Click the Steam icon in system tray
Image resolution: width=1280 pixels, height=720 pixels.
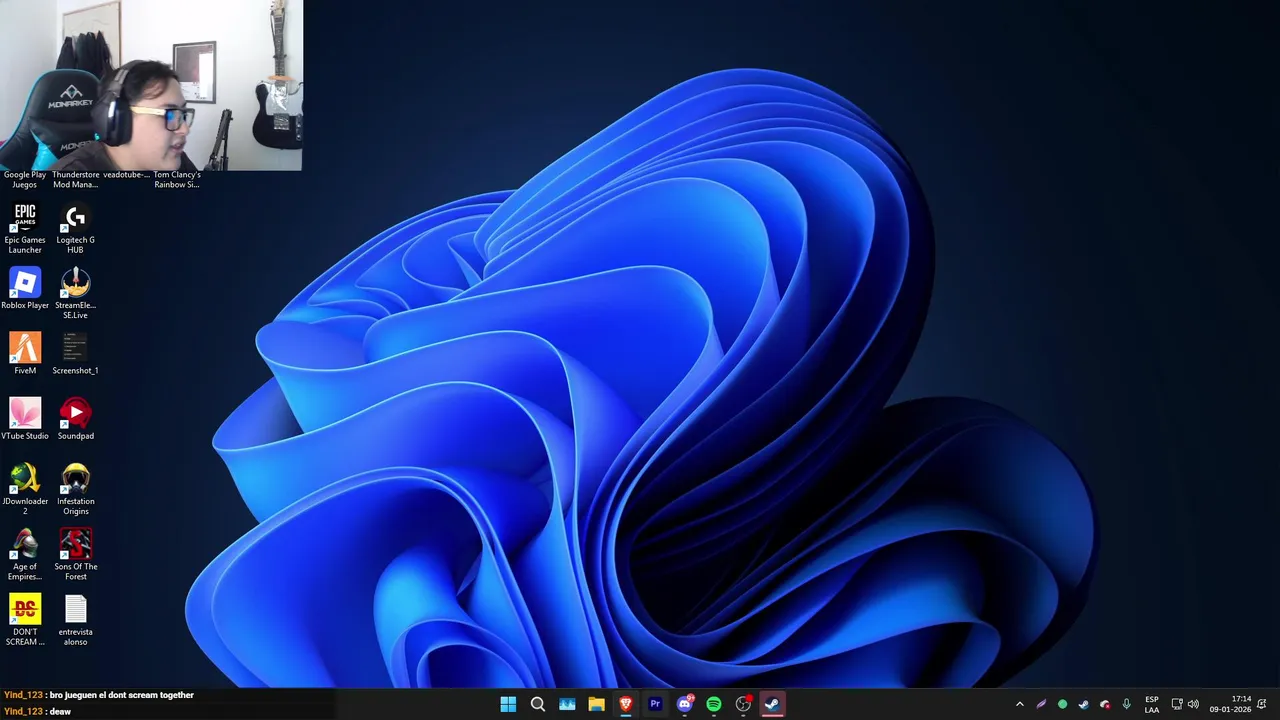[x=1083, y=704]
